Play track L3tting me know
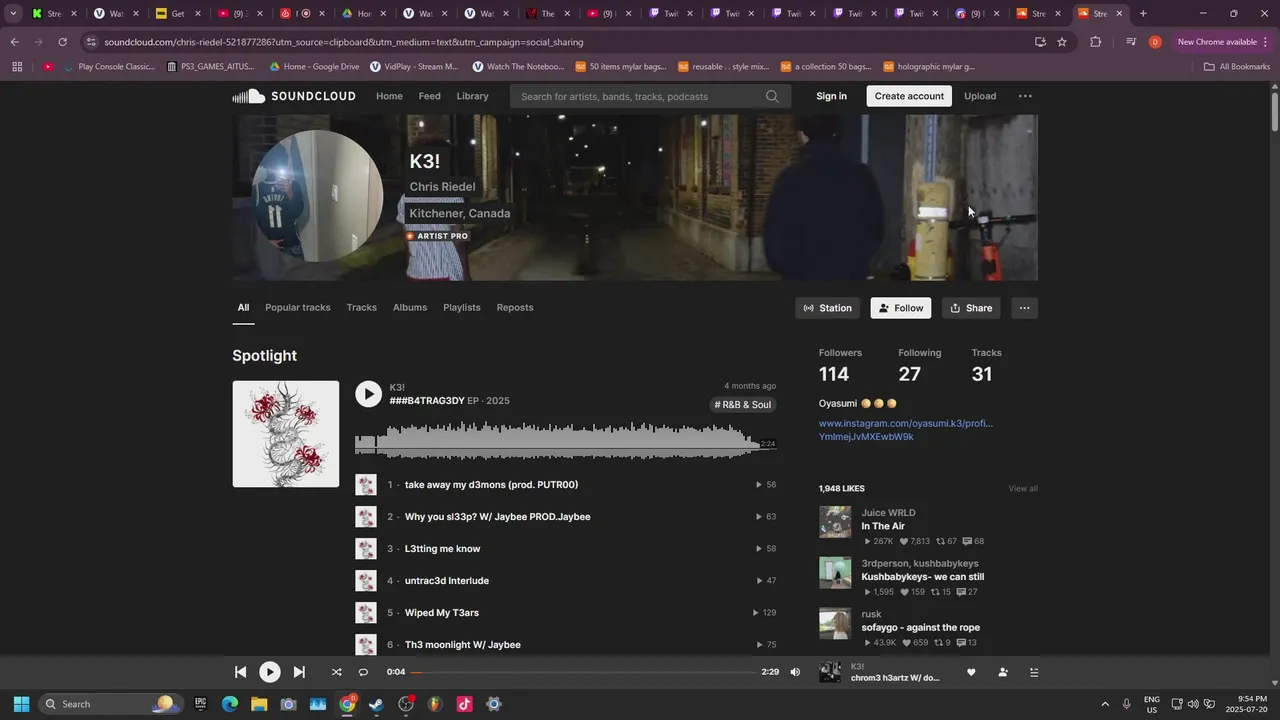Screen dimensions: 1280x720 tap(442, 549)
